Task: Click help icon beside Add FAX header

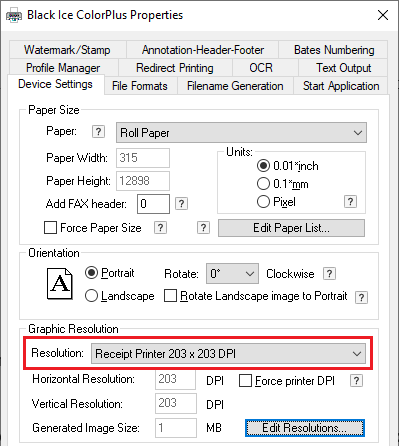Action: pos(181,204)
